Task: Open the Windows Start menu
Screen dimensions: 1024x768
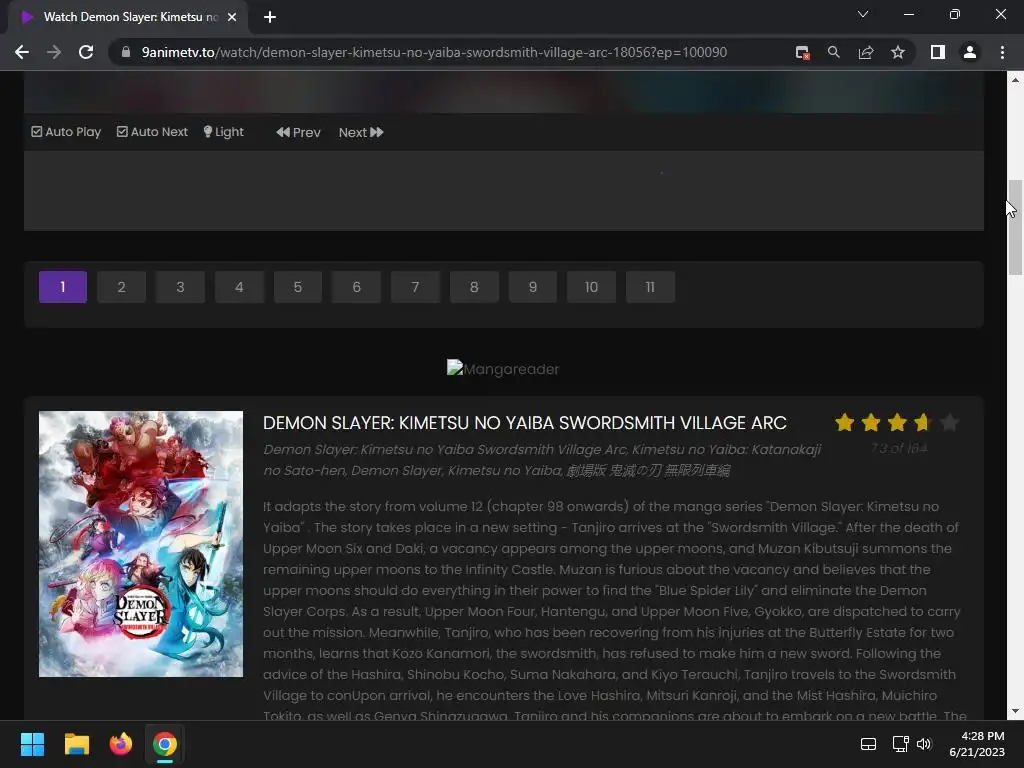Action: pos(32,744)
